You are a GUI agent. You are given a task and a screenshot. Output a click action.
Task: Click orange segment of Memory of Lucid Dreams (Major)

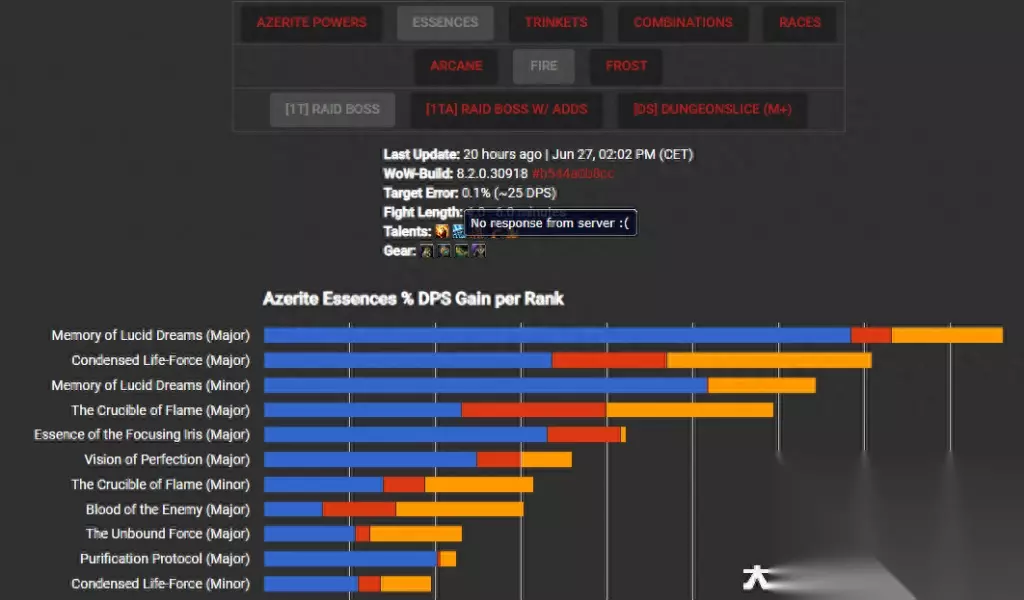947,335
